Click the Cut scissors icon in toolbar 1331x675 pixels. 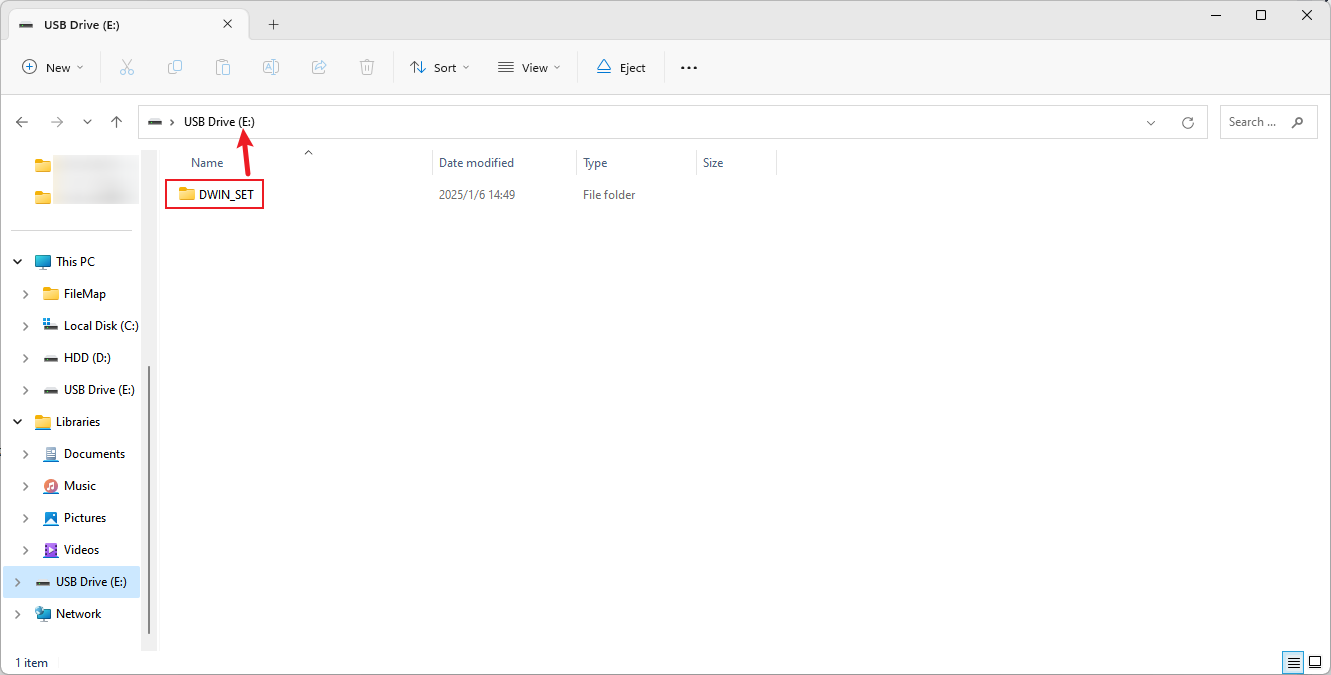[x=127, y=67]
